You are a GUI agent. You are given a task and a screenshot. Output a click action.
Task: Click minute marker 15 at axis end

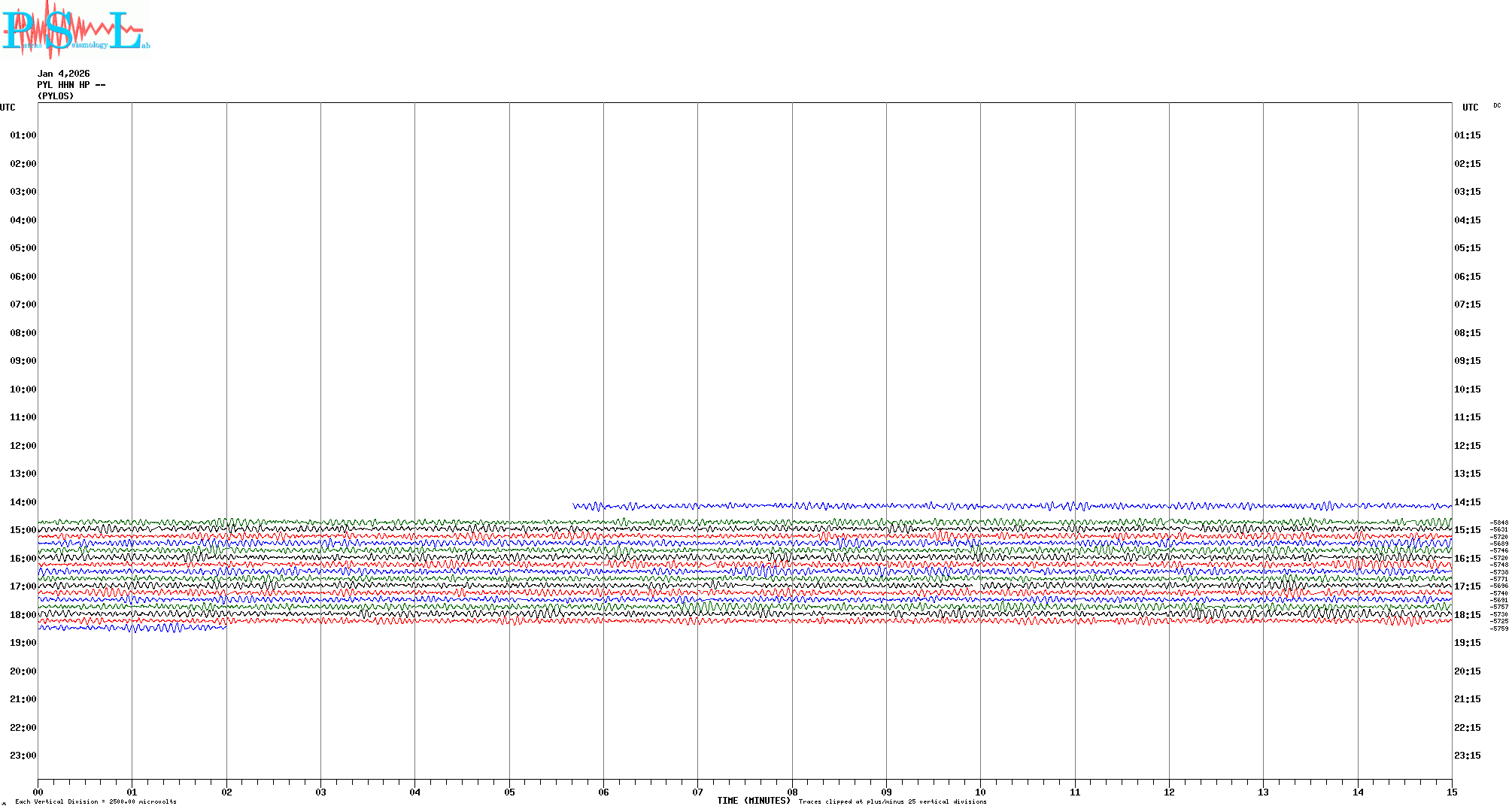point(1452,792)
